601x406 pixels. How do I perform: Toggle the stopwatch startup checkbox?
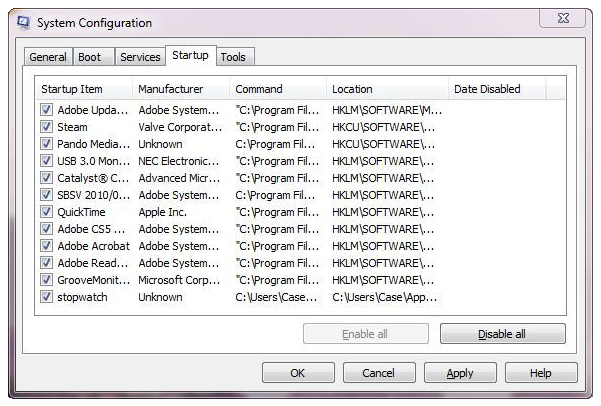click(46, 297)
